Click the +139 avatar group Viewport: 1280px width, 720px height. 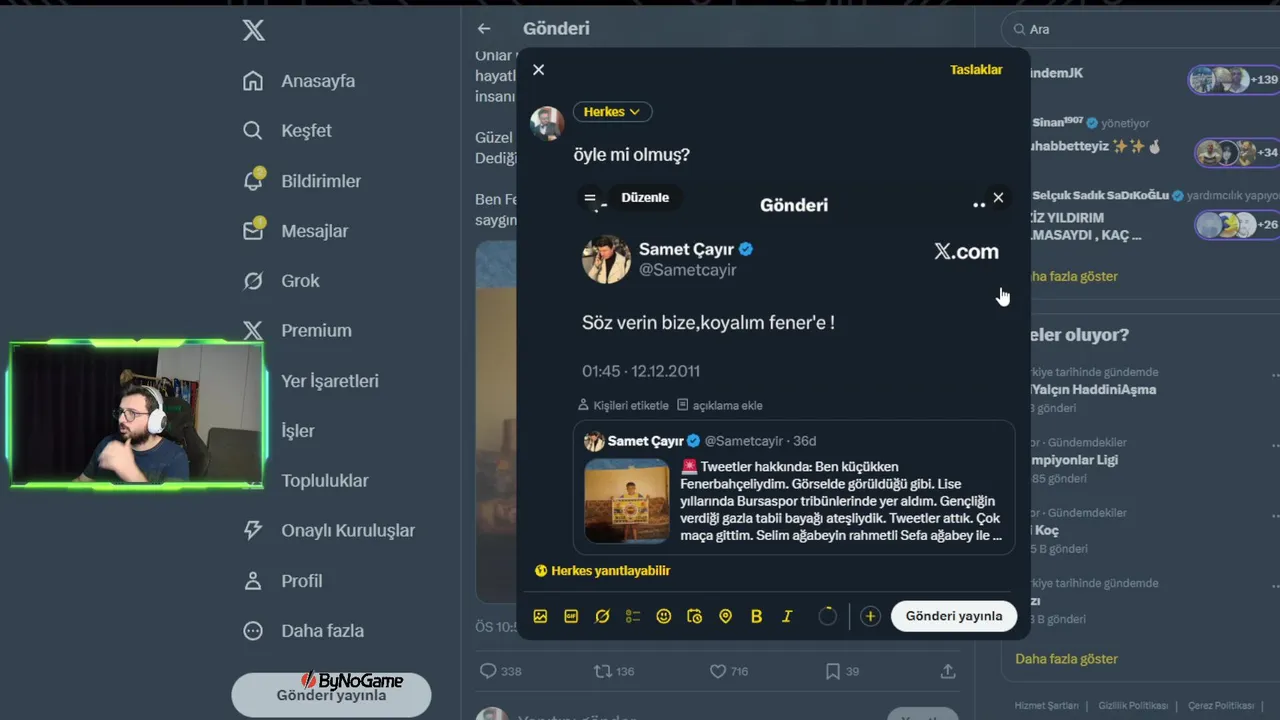pyautogui.click(x=1234, y=80)
